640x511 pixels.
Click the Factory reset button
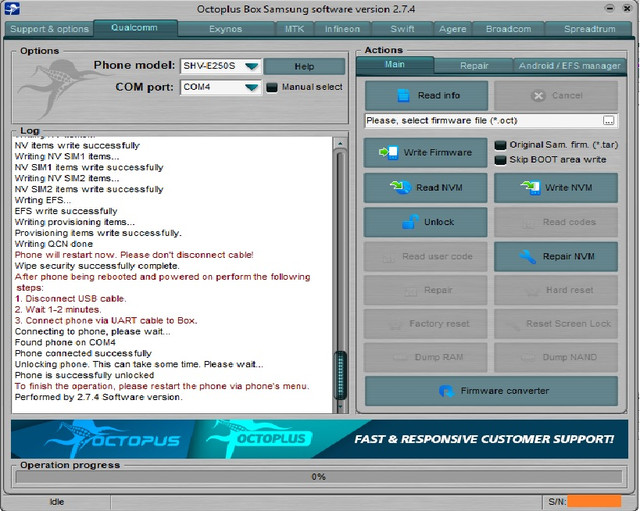click(x=426, y=324)
